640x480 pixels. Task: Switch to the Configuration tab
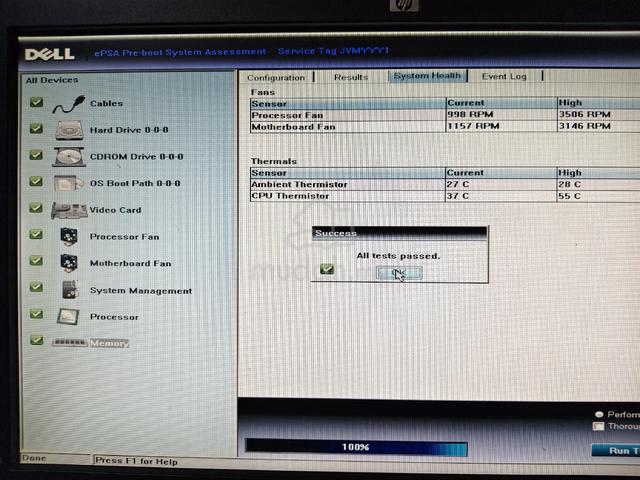276,78
